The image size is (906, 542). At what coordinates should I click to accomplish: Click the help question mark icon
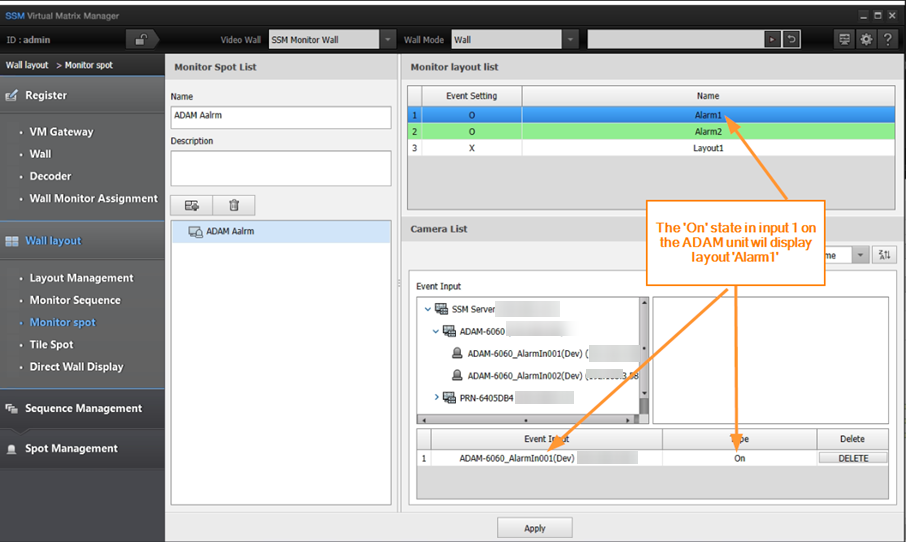click(x=887, y=40)
